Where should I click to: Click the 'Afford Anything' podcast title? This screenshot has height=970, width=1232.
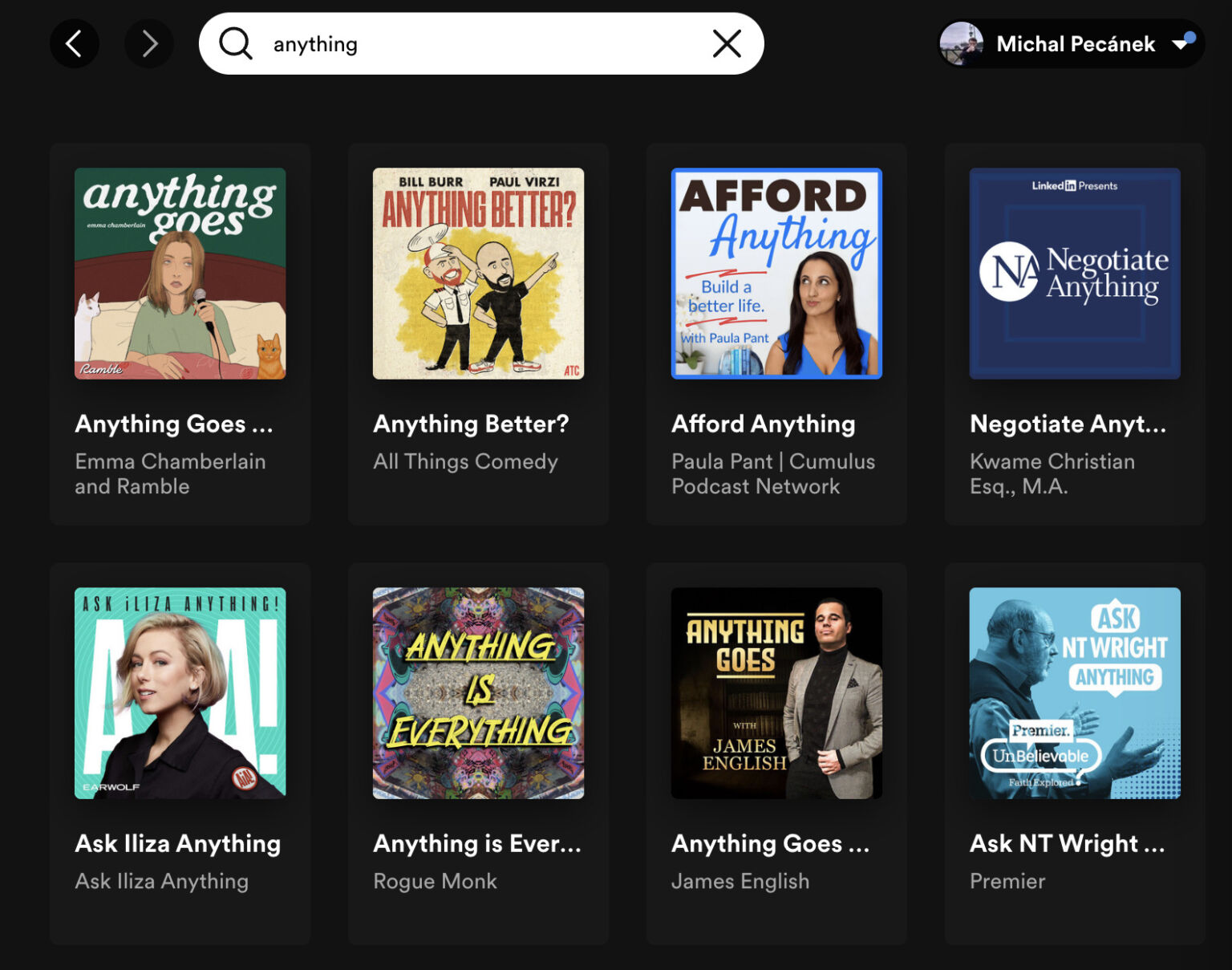coord(764,424)
